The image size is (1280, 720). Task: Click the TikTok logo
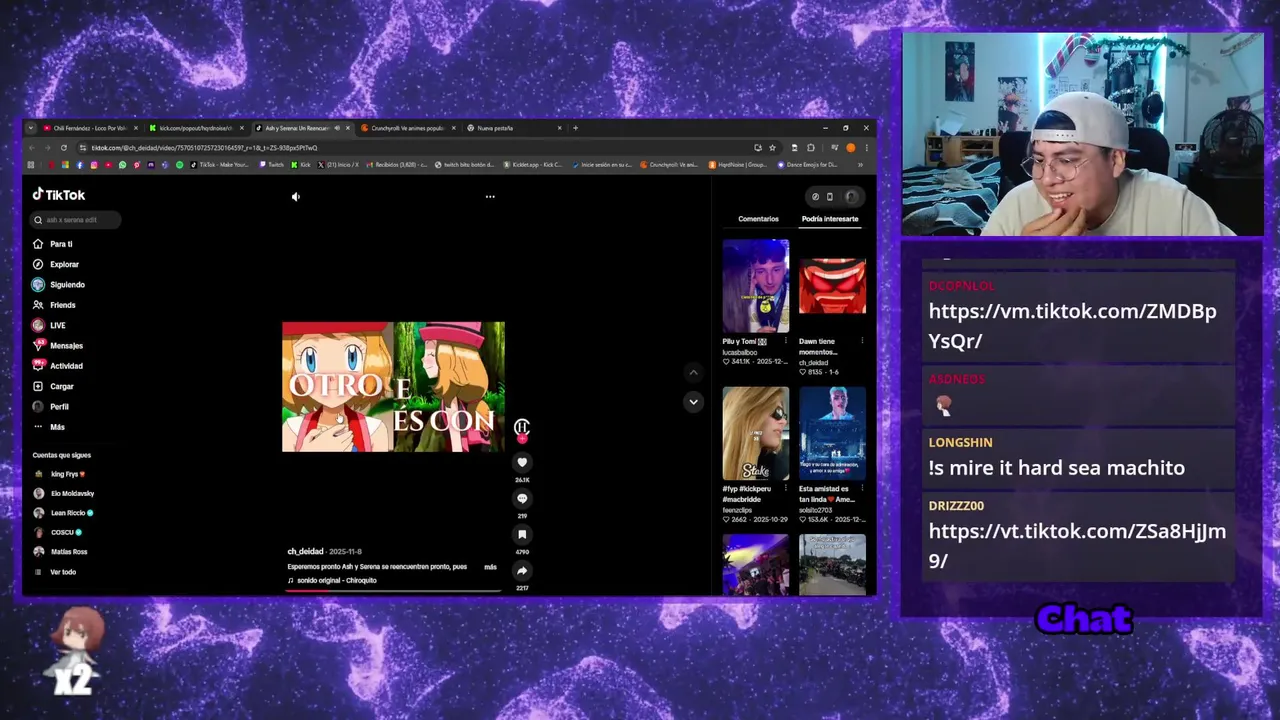pos(59,195)
